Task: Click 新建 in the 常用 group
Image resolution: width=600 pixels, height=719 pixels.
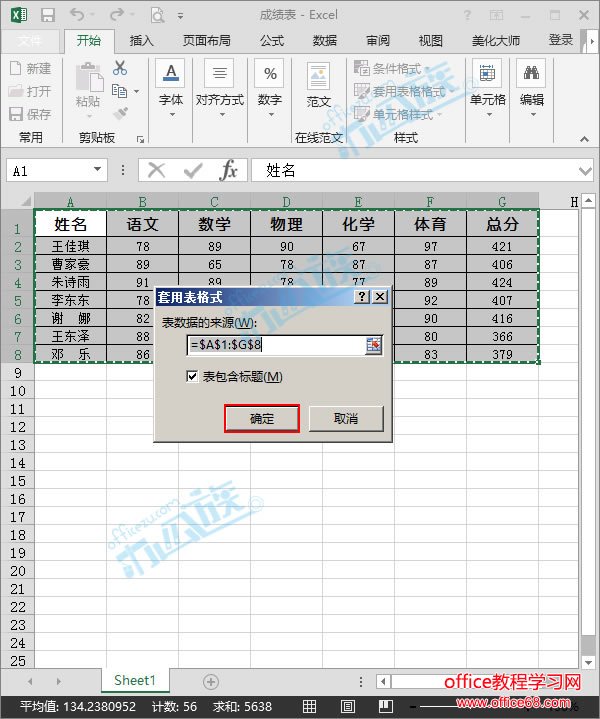Action: tap(30, 69)
